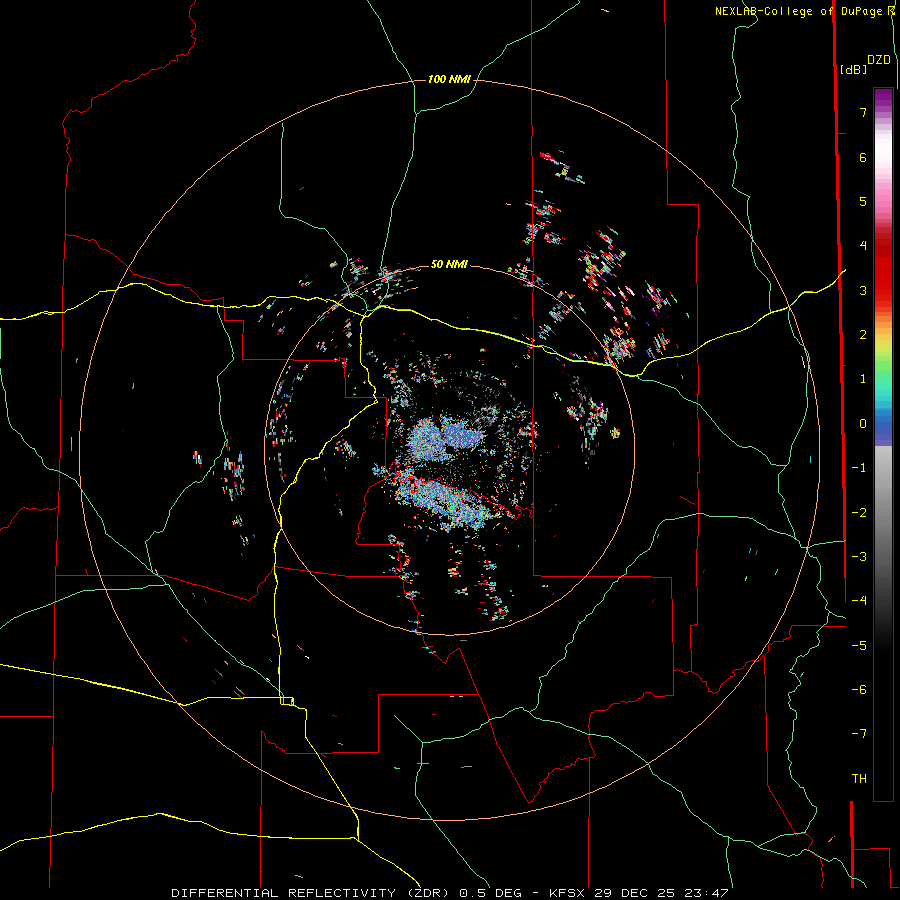Click the 6 tick label on color scale

pos(863,157)
